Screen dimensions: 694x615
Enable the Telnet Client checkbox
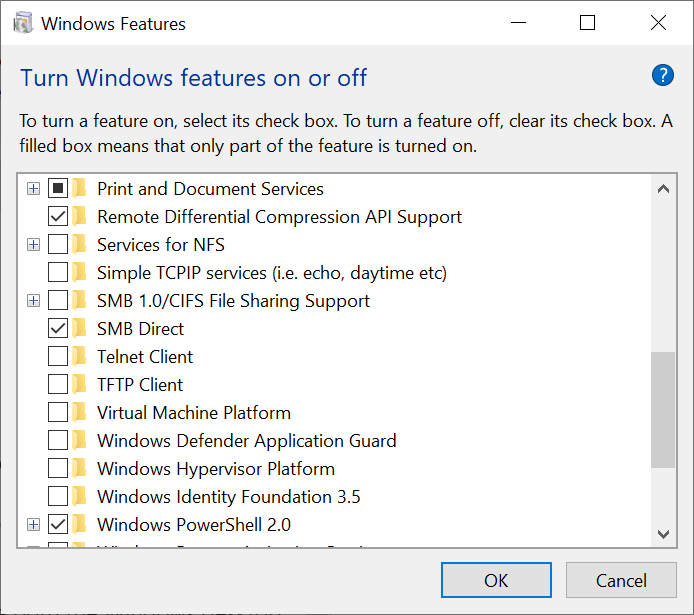click(x=58, y=357)
